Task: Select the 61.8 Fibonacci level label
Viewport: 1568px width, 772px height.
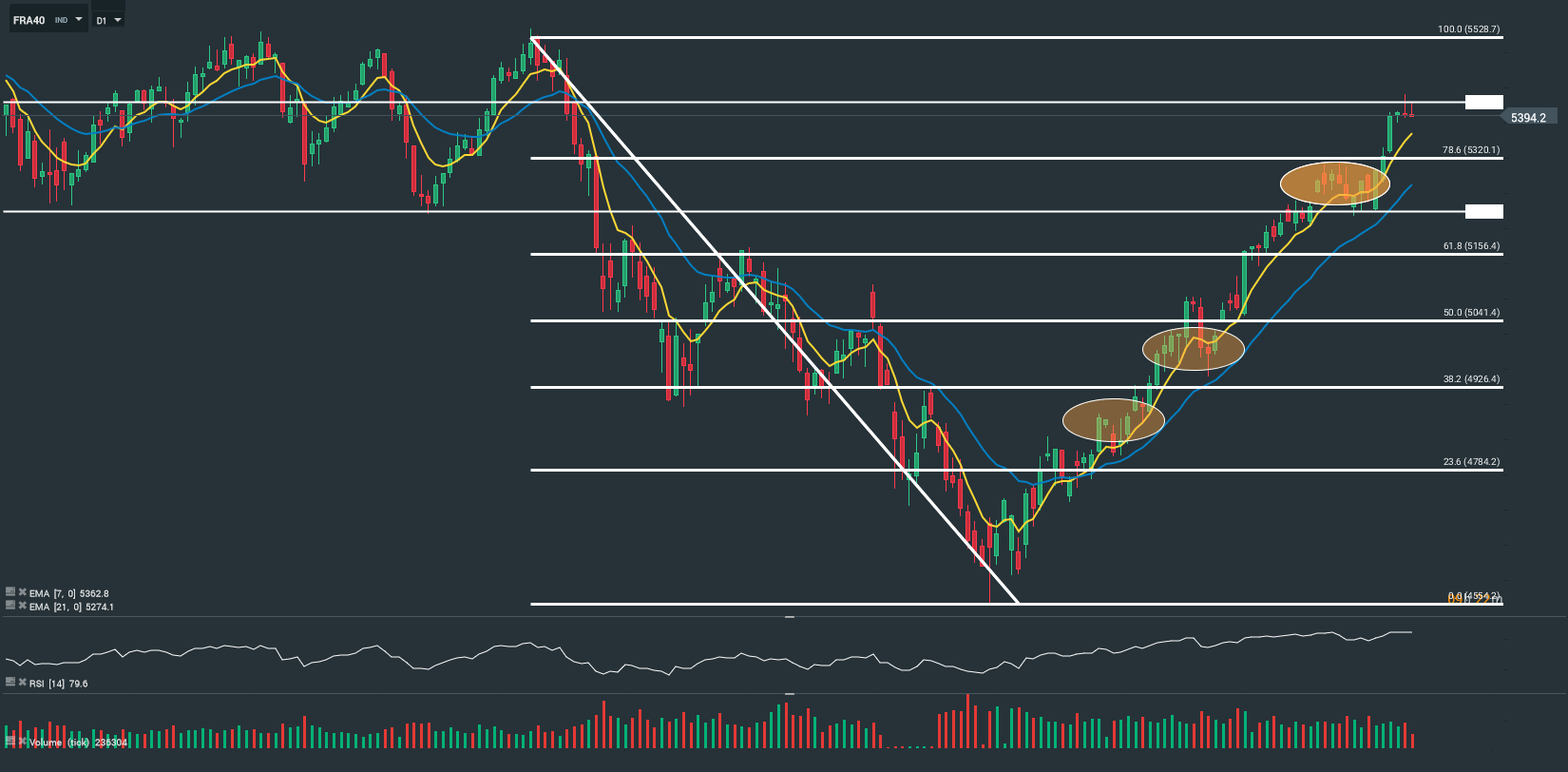Action: click(1471, 246)
